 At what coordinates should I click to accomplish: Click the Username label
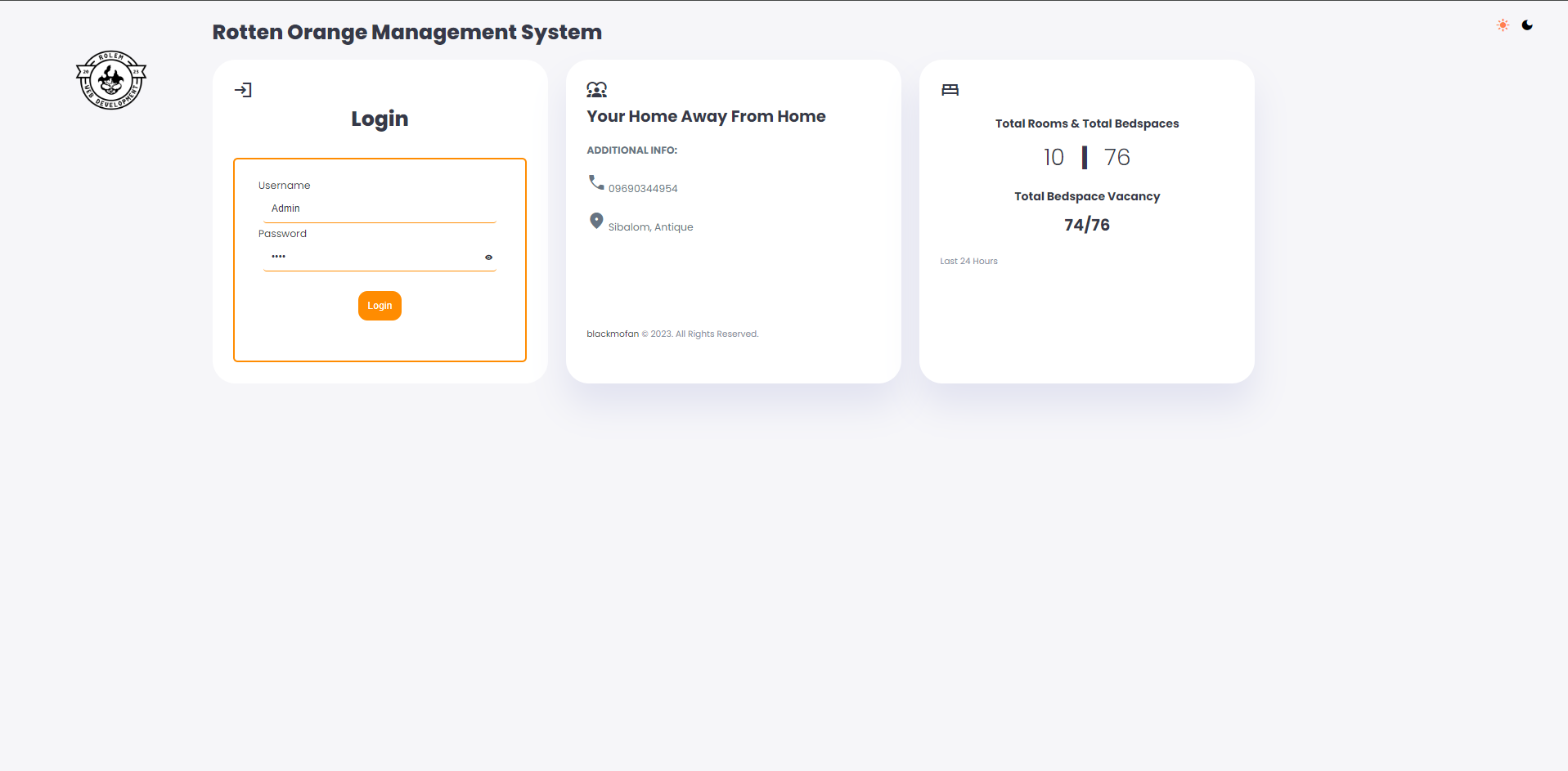[284, 186]
